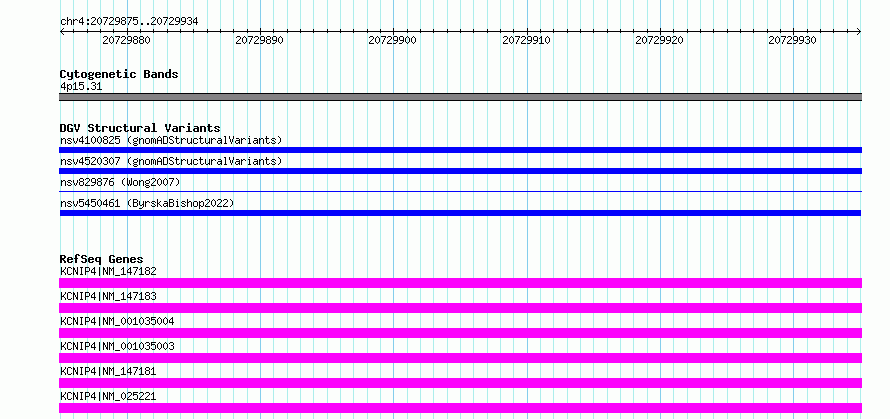The width and height of the screenshot is (890, 419).
Task: Click the KCNIP4|NM_001035004 label
Action: tap(117, 321)
